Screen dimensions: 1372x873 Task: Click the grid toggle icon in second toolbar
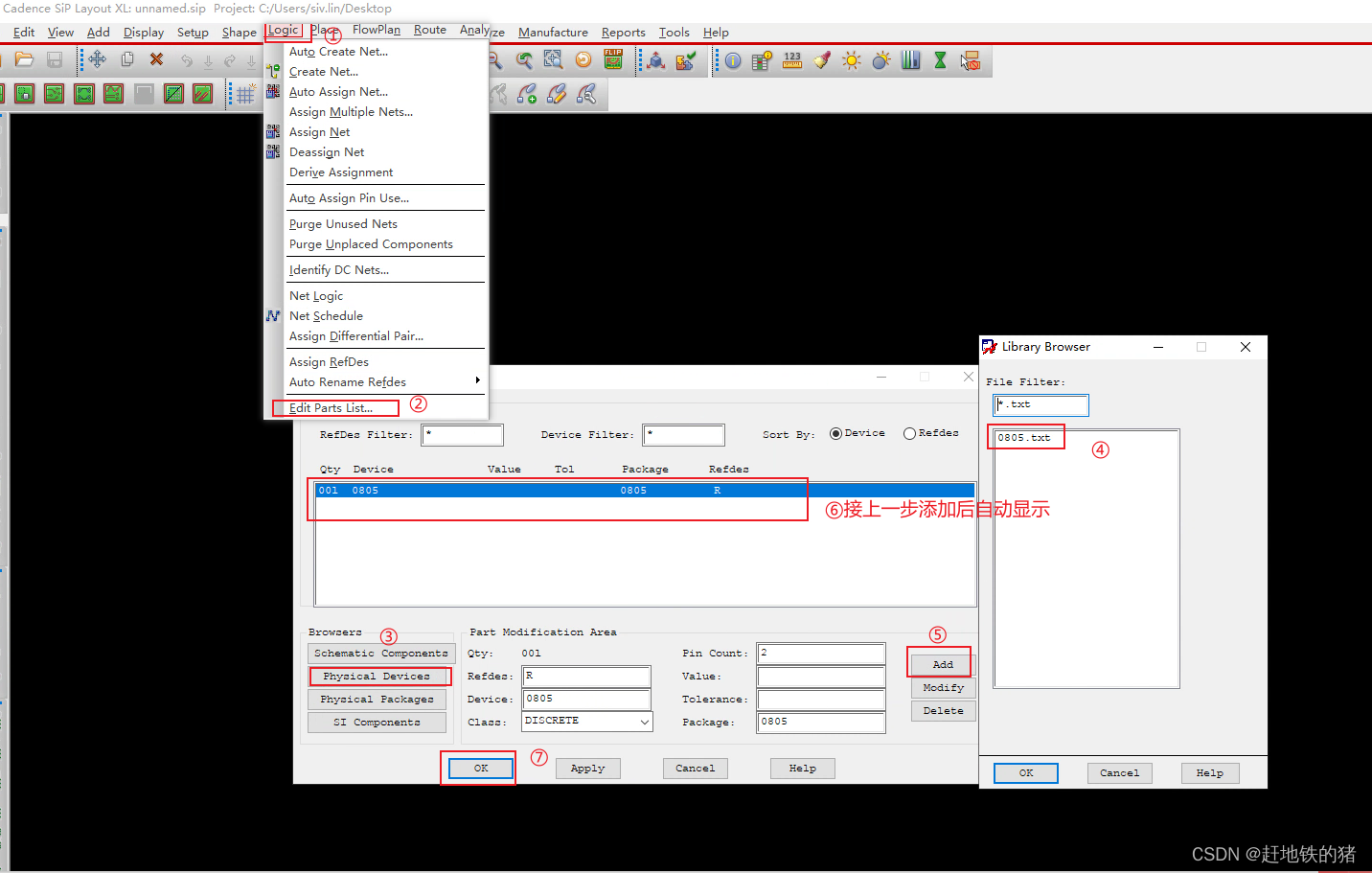(x=246, y=94)
